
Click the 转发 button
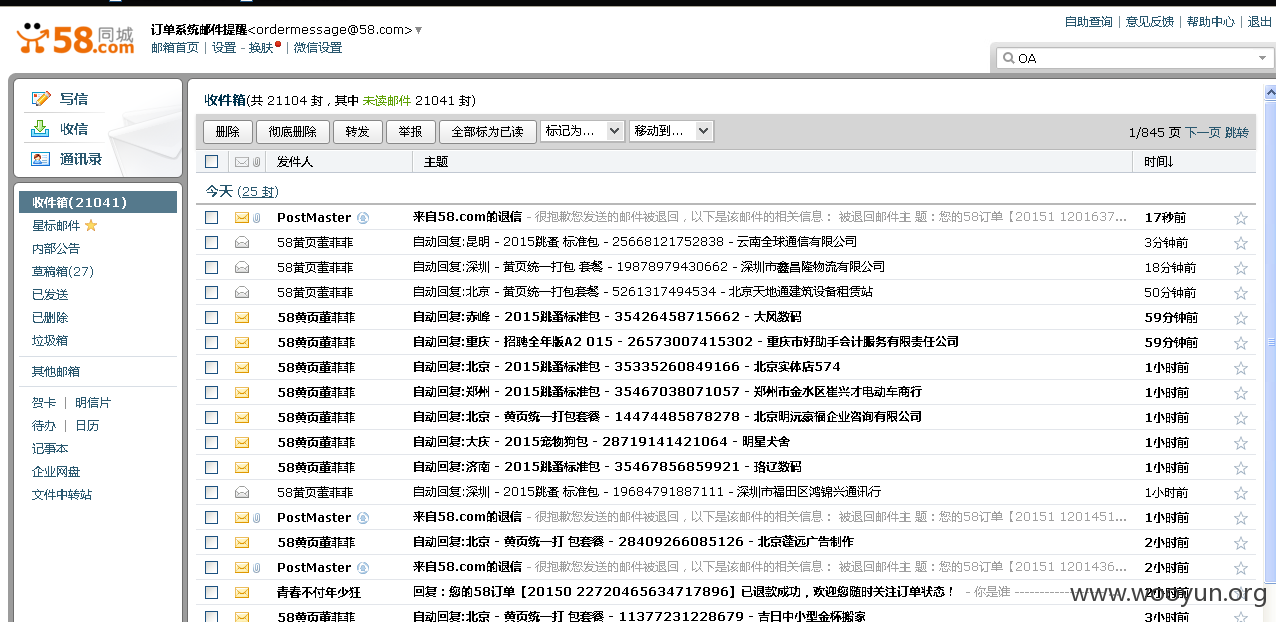[x=358, y=132]
